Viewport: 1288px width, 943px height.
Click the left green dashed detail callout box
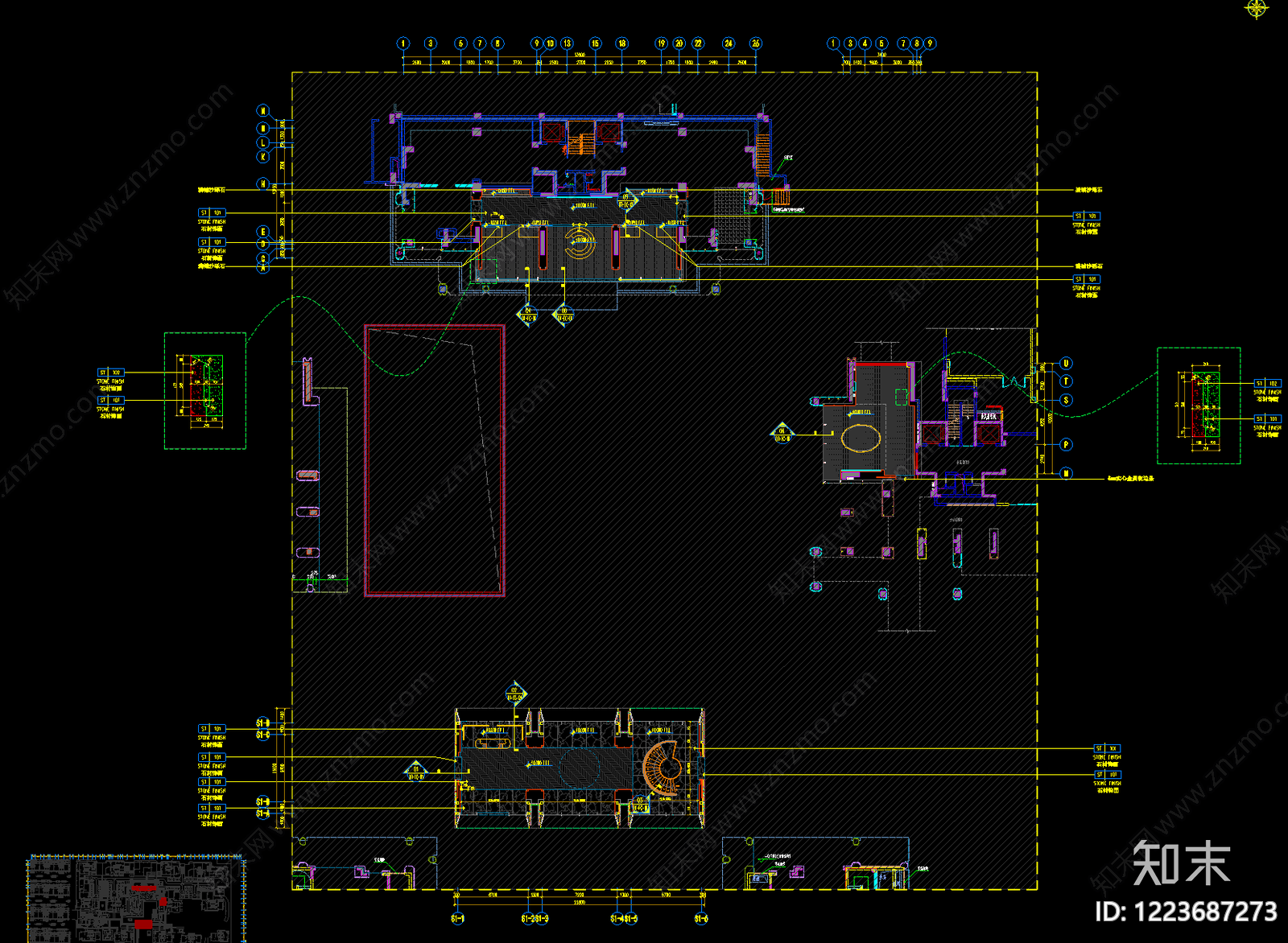(x=205, y=390)
